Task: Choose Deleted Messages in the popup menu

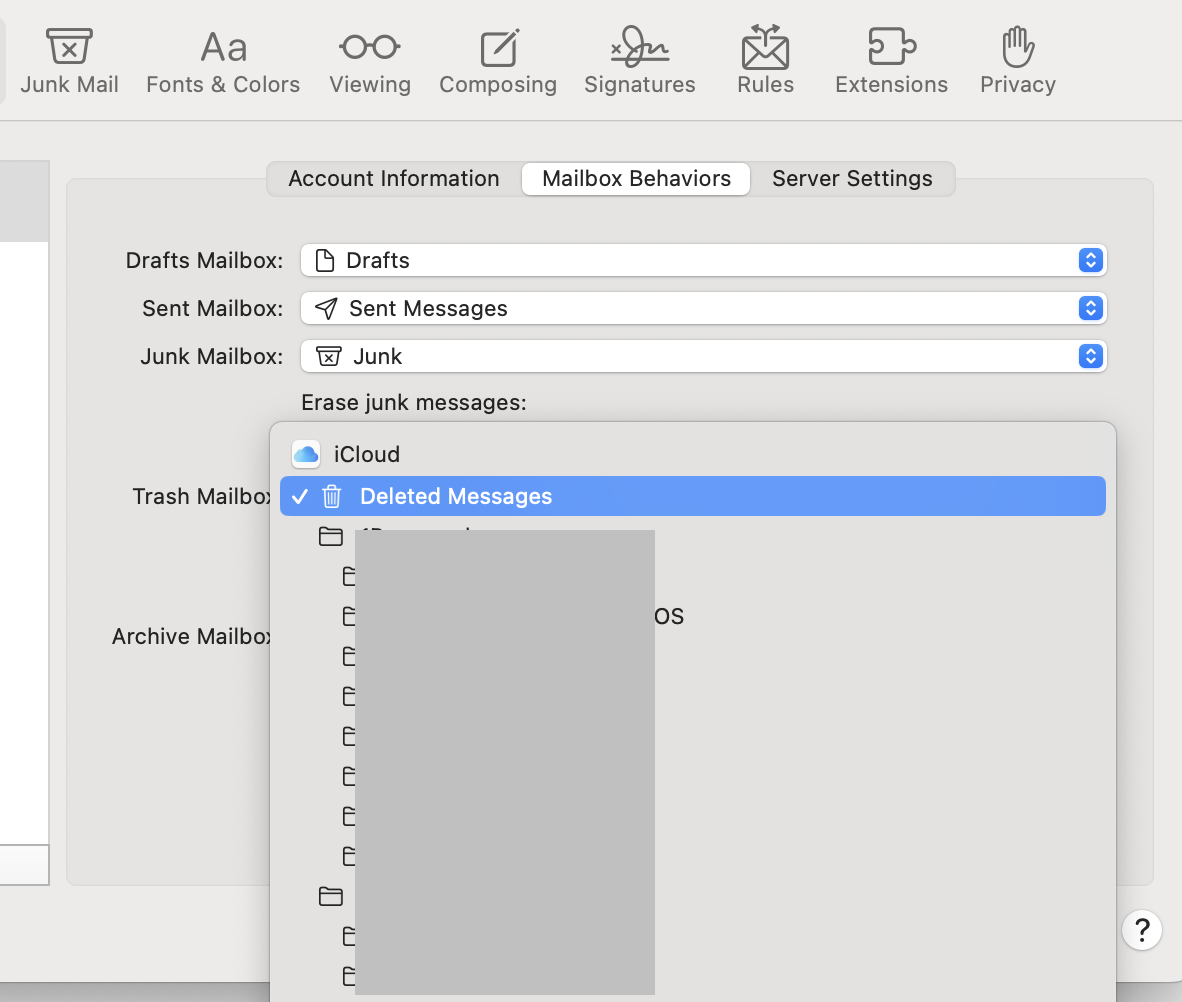Action: point(455,497)
